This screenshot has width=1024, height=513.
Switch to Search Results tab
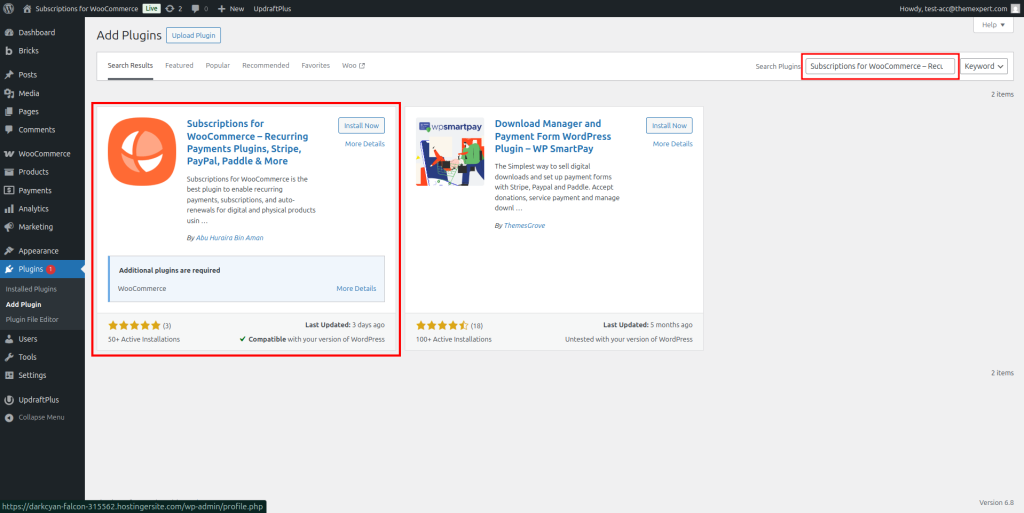[131, 66]
